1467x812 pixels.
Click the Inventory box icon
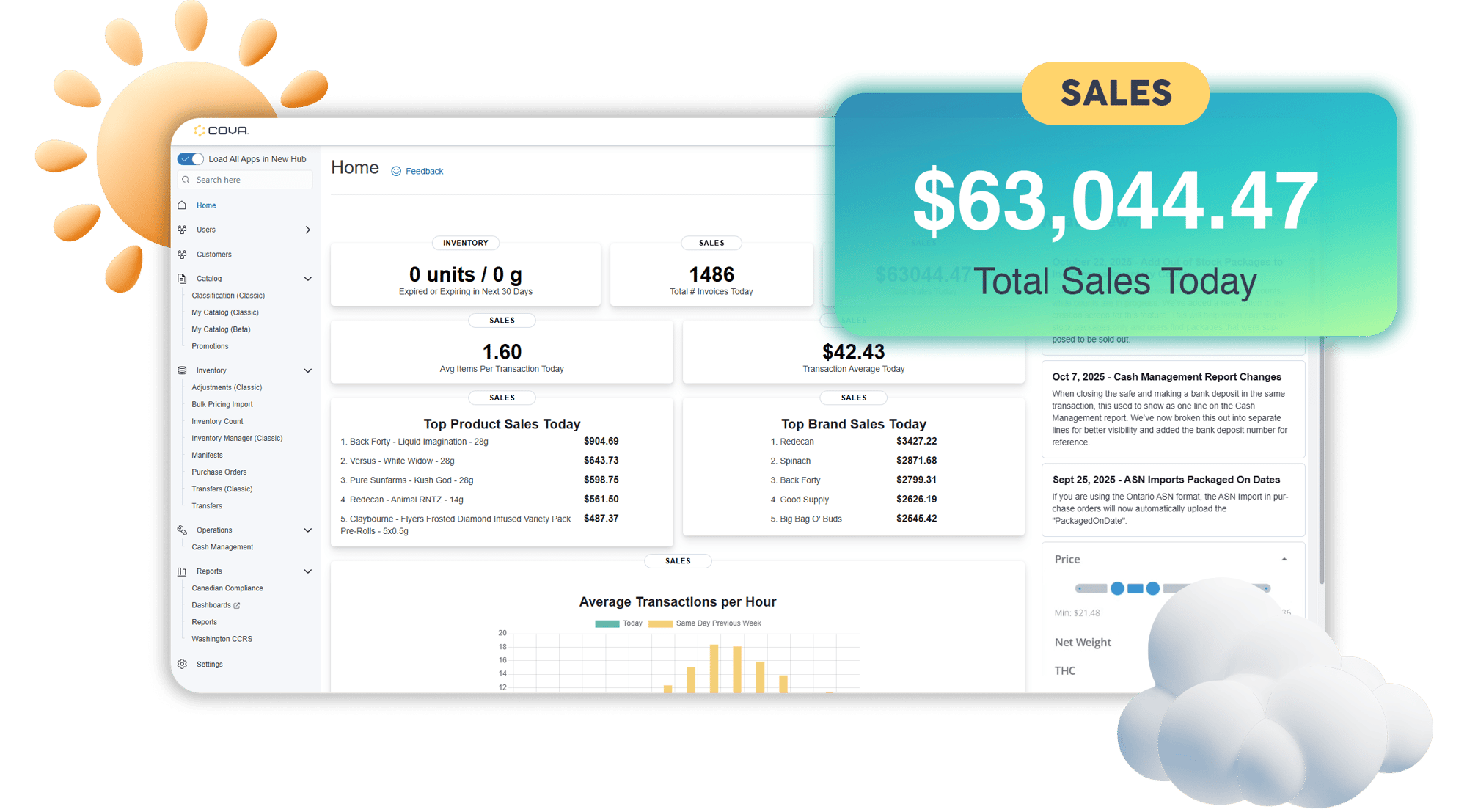coord(182,370)
